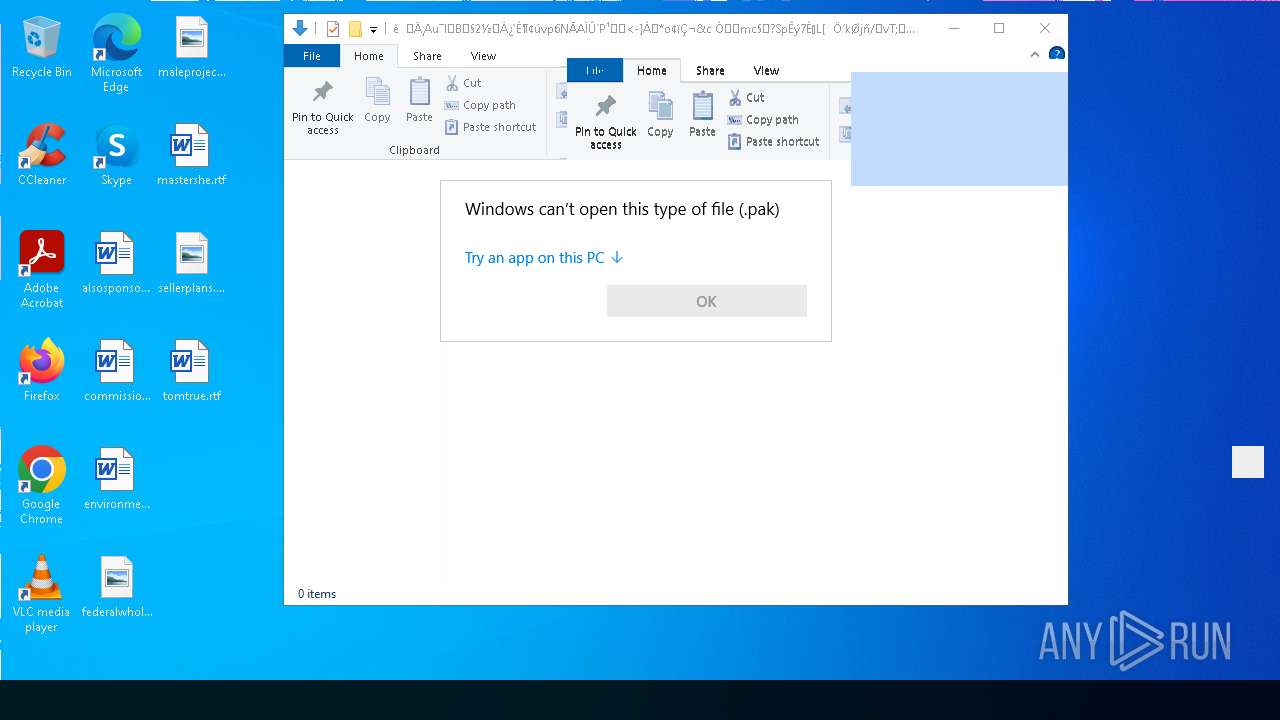Select the View tab in the overlaid inner ribbon
The height and width of the screenshot is (720, 1280).
click(x=766, y=70)
